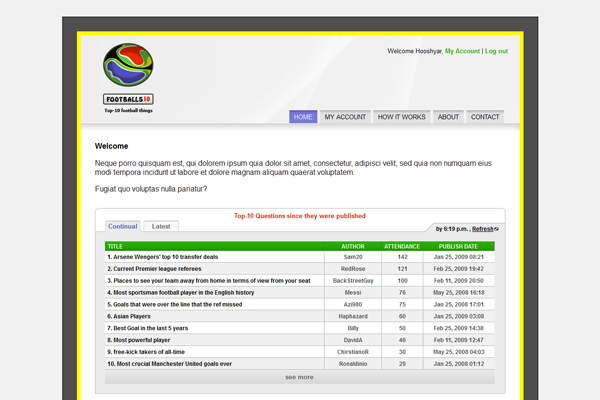
Task: Click the green My Account link
Action: click(x=462, y=51)
